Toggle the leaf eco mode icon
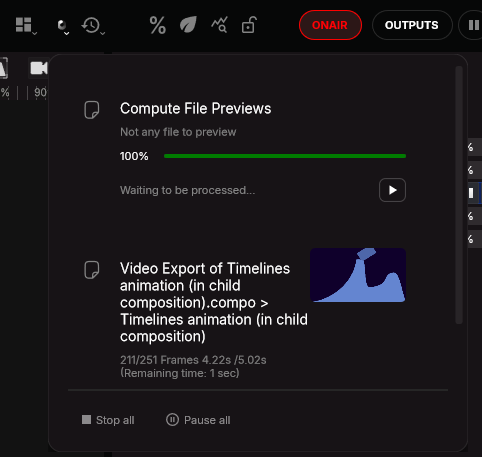The height and width of the screenshot is (457, 482). 188,25
